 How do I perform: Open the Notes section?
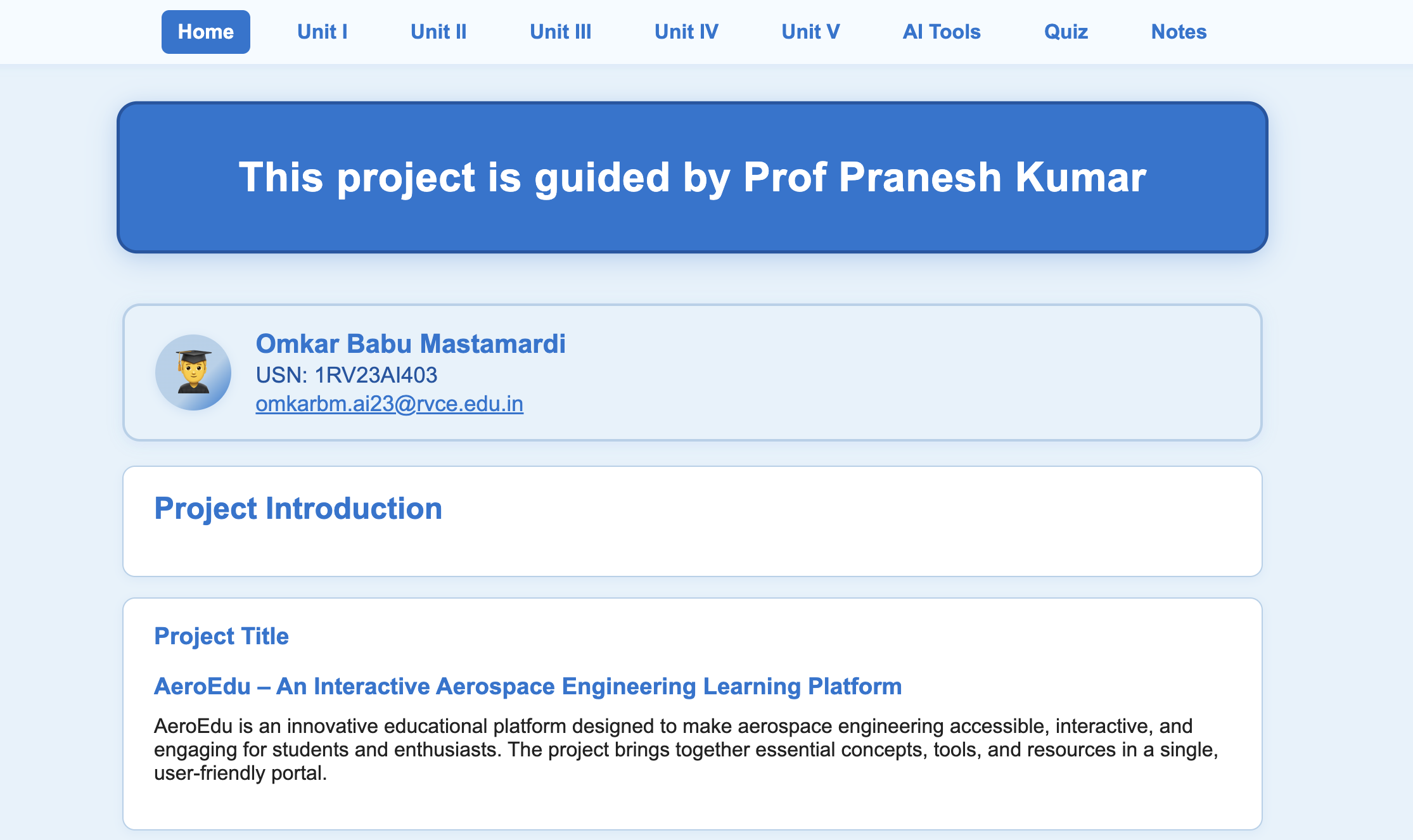pos(1179,32)
